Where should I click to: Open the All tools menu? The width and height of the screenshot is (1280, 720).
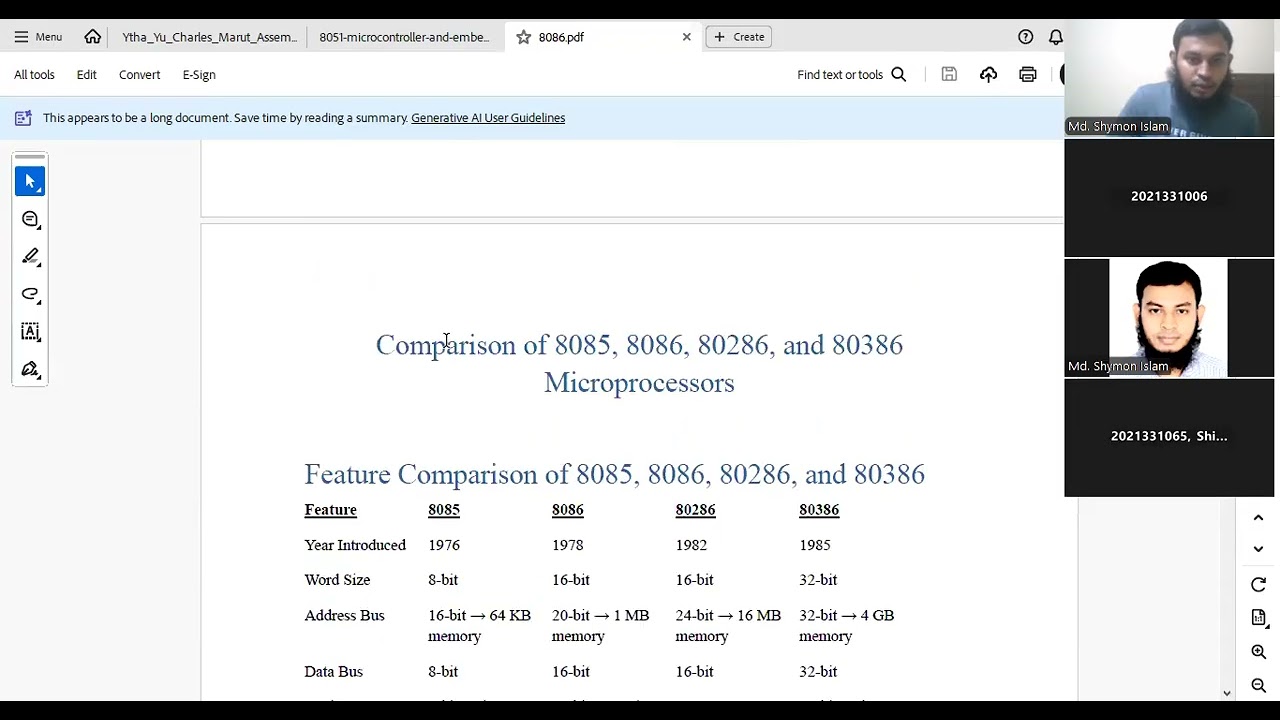34,75
